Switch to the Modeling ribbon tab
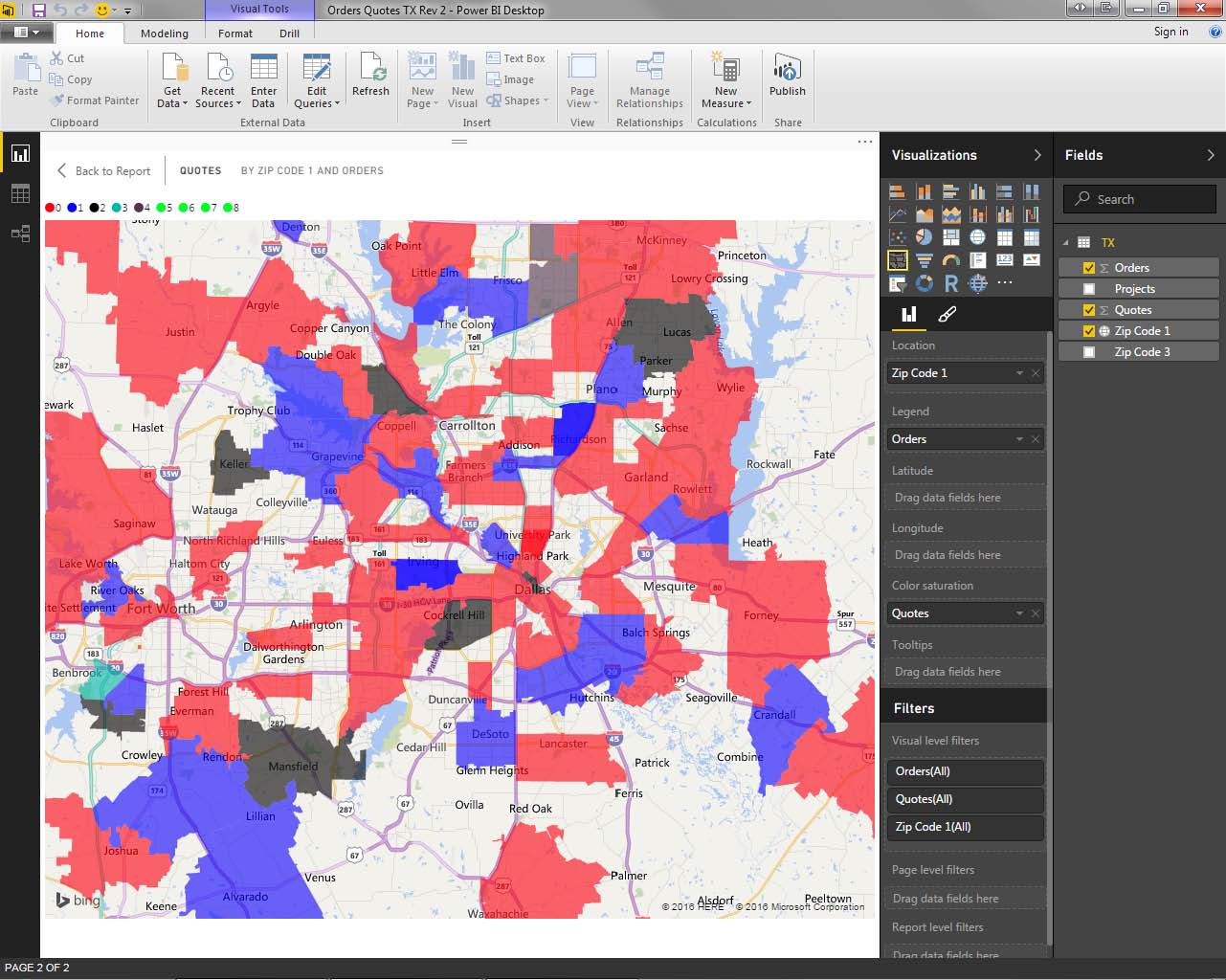 coord(165,33)
